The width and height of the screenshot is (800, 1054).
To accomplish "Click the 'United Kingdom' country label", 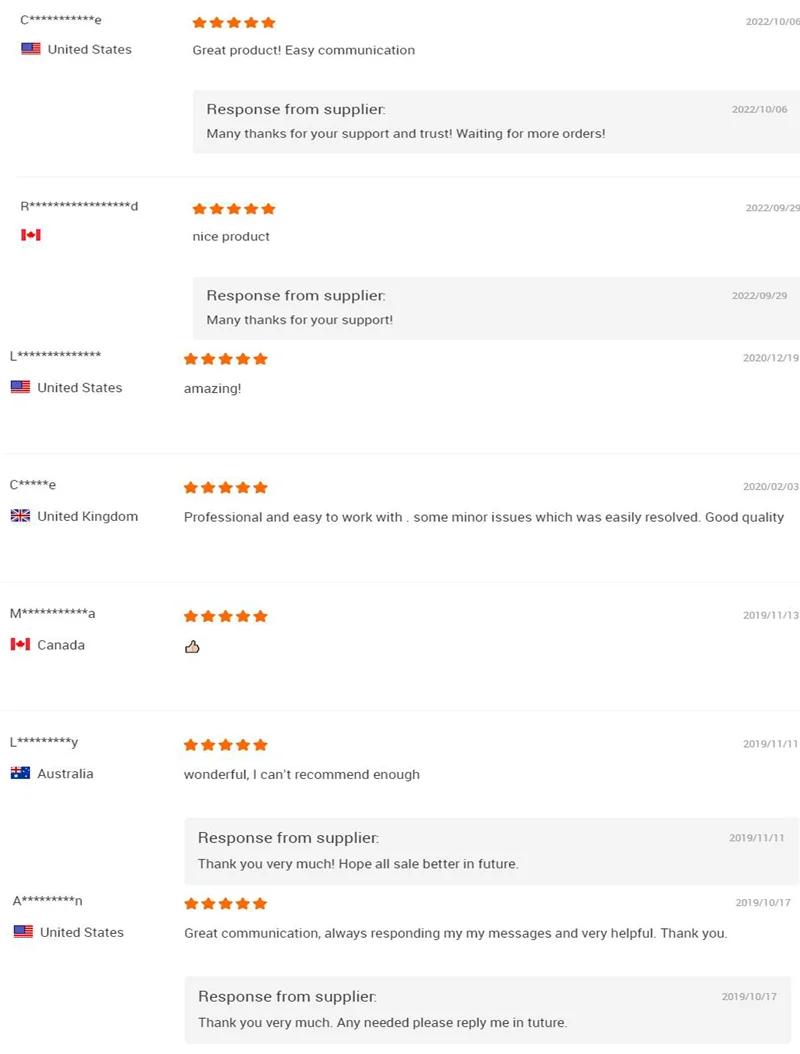I will (87, 516).
